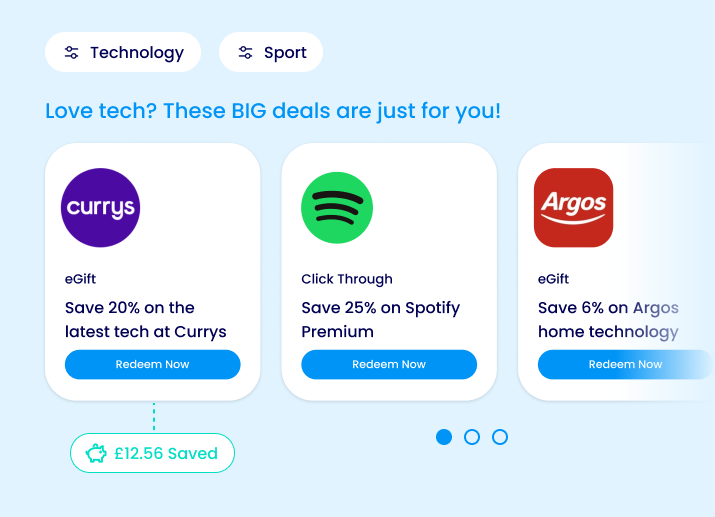Click the Love tech deals heading
The width and height of the screenshot is (715, 517).
(273, 110)
